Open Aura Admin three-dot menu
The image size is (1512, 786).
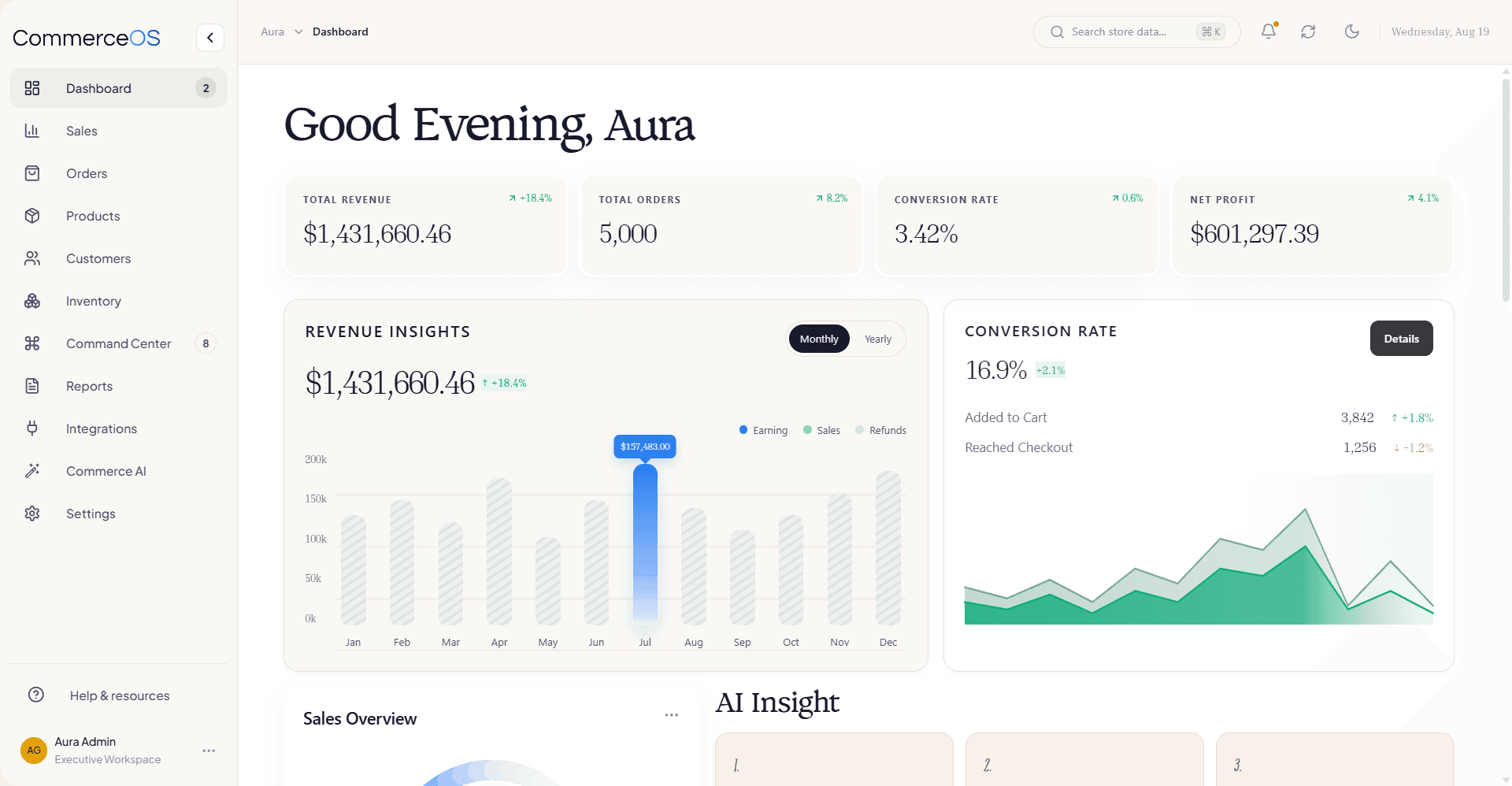click(x=209, y=751)
